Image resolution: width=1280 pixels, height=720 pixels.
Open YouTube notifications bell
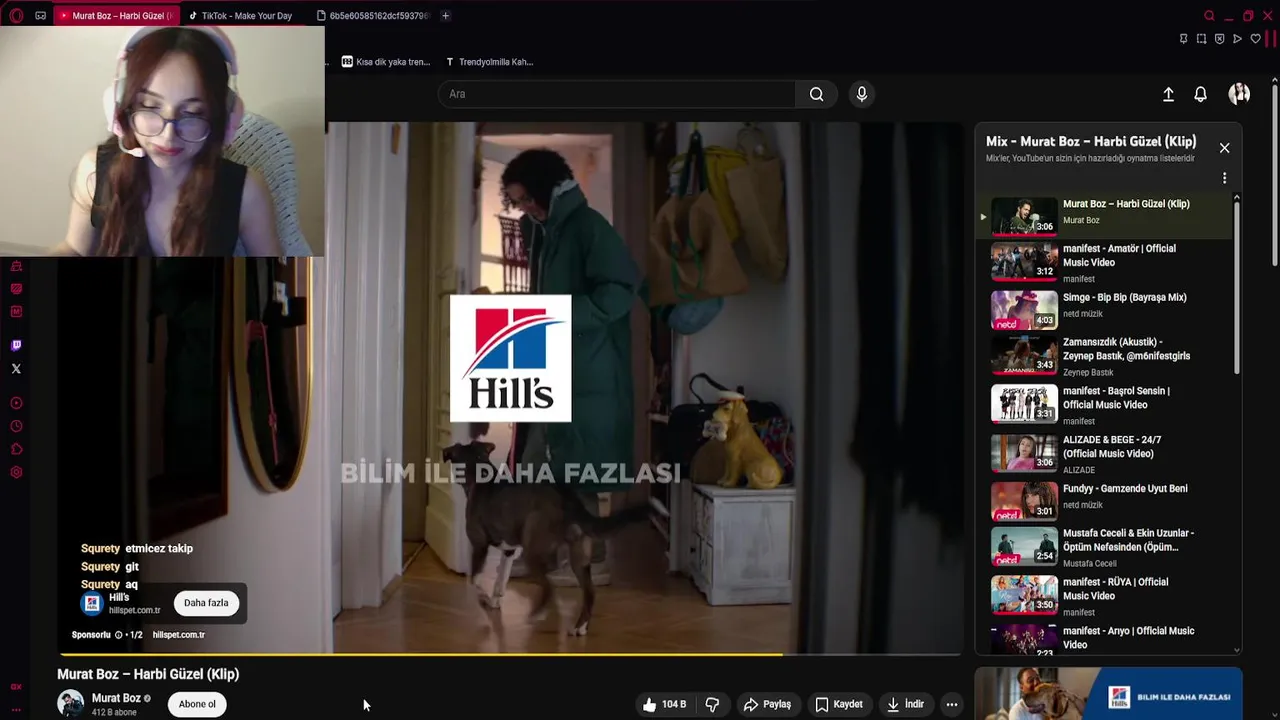(1201, 94)
